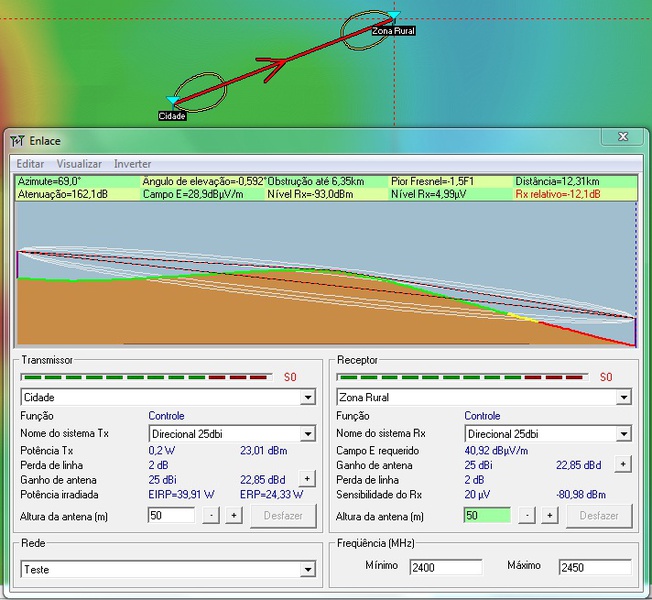The width and height of the screenshot is (652, 600).
Task: Click the ERP=24,33 W value
Action: [x=272, y=494]
